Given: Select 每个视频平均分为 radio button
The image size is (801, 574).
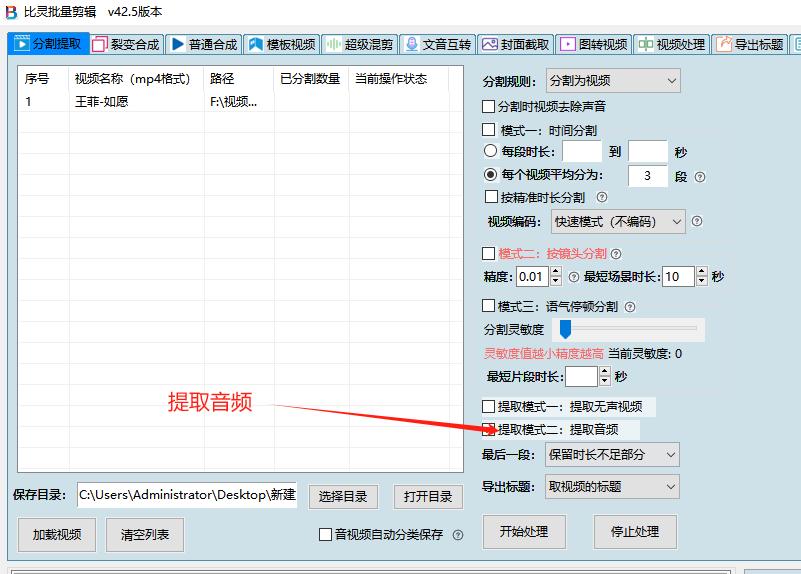Looking at the screenshot, I should point(490,175).
